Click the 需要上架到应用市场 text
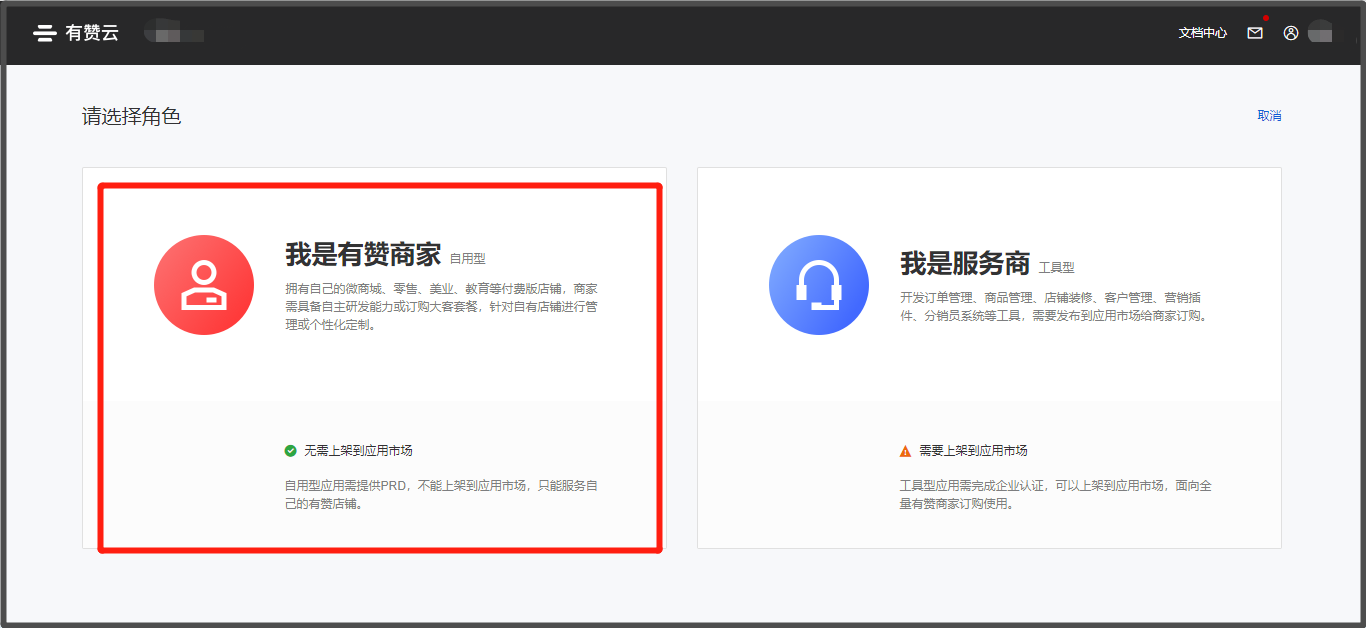This screenshot has width=1366, height=628. 973,451
